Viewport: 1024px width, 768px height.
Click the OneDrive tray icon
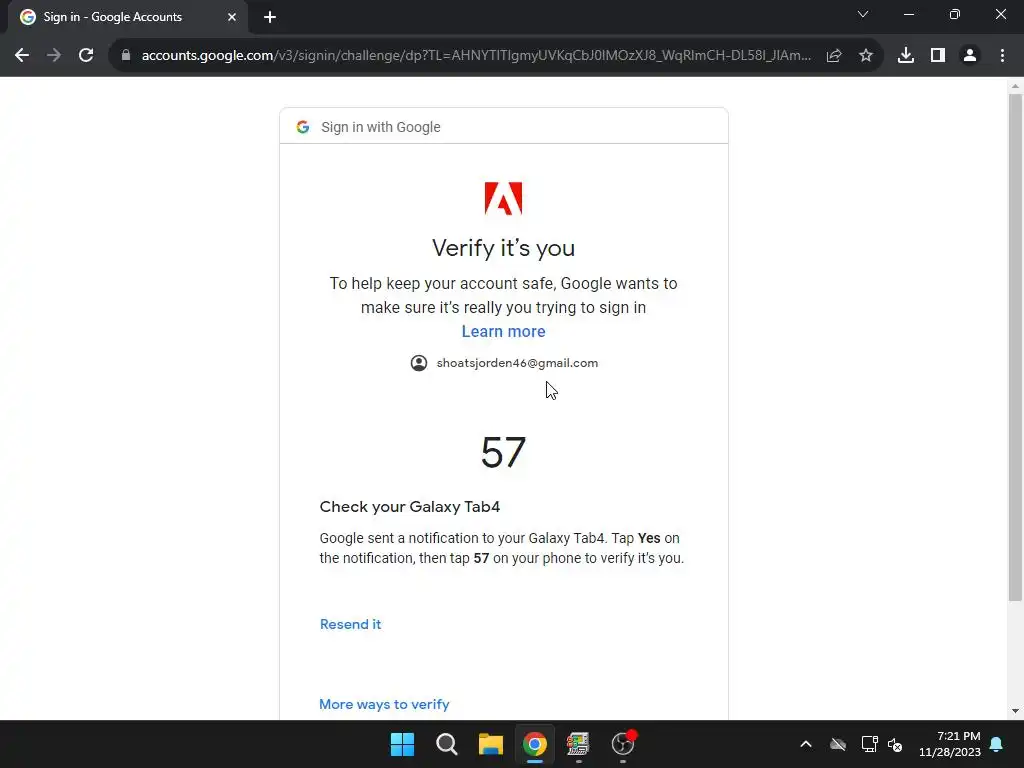[838, 744]
